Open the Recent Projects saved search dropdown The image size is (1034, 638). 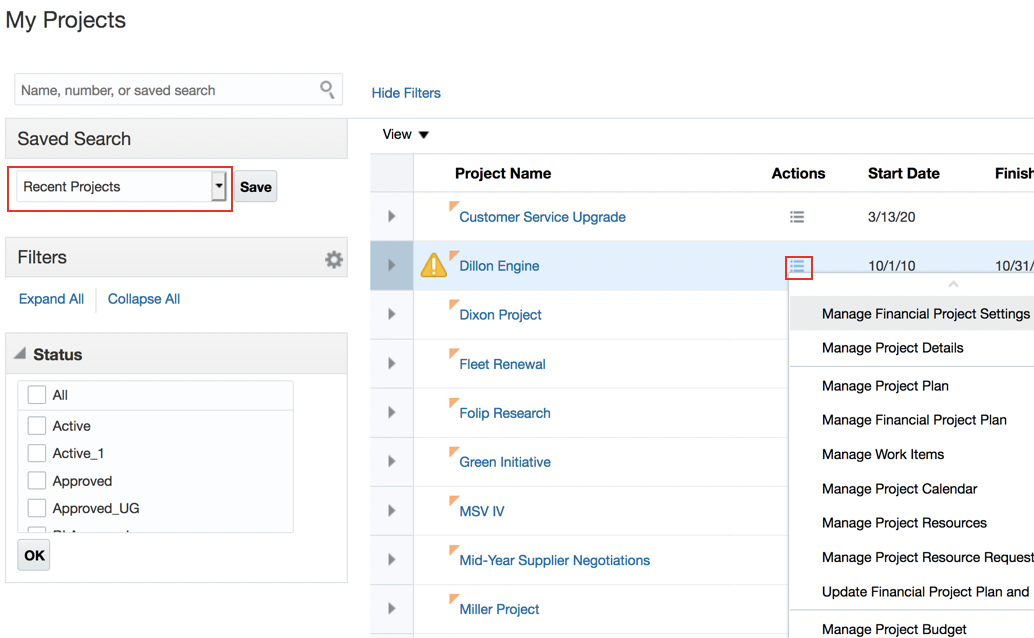[219, 187]
